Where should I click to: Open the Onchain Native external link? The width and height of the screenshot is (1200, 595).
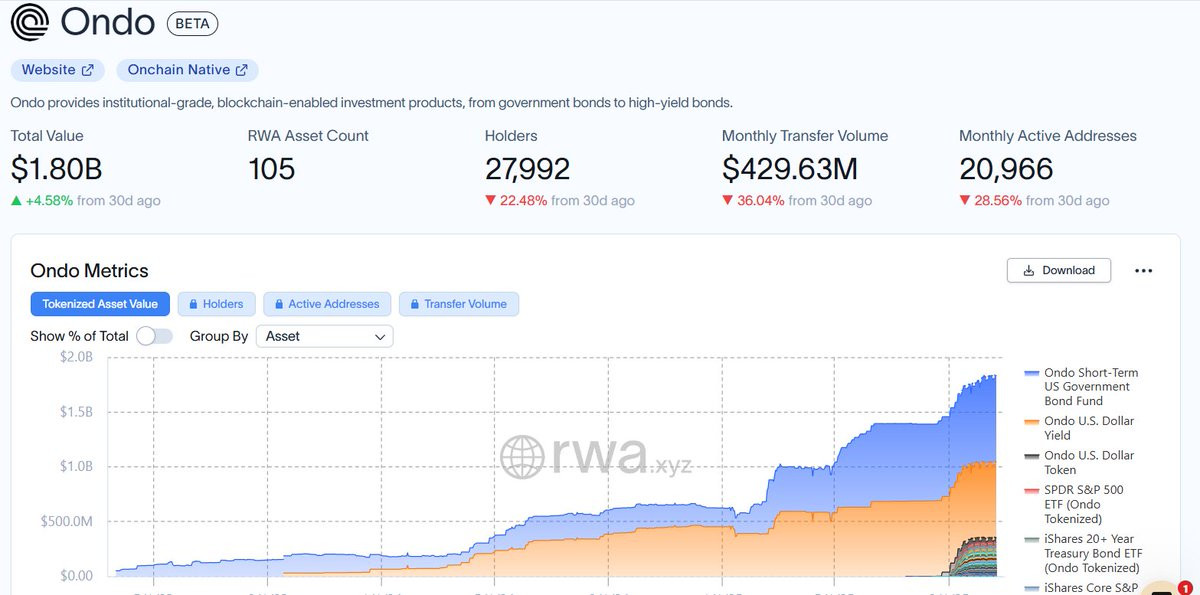point(188,70)
